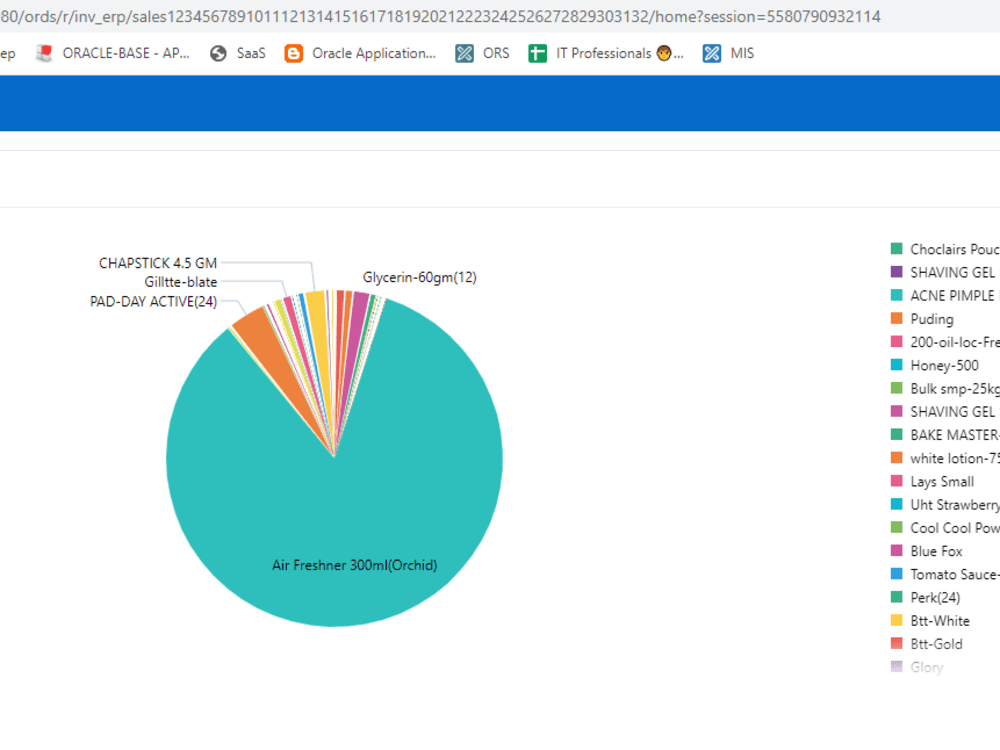Select Perk(24) legend entry text
This screenshot has height=750, width=1000.
point(935,598)
